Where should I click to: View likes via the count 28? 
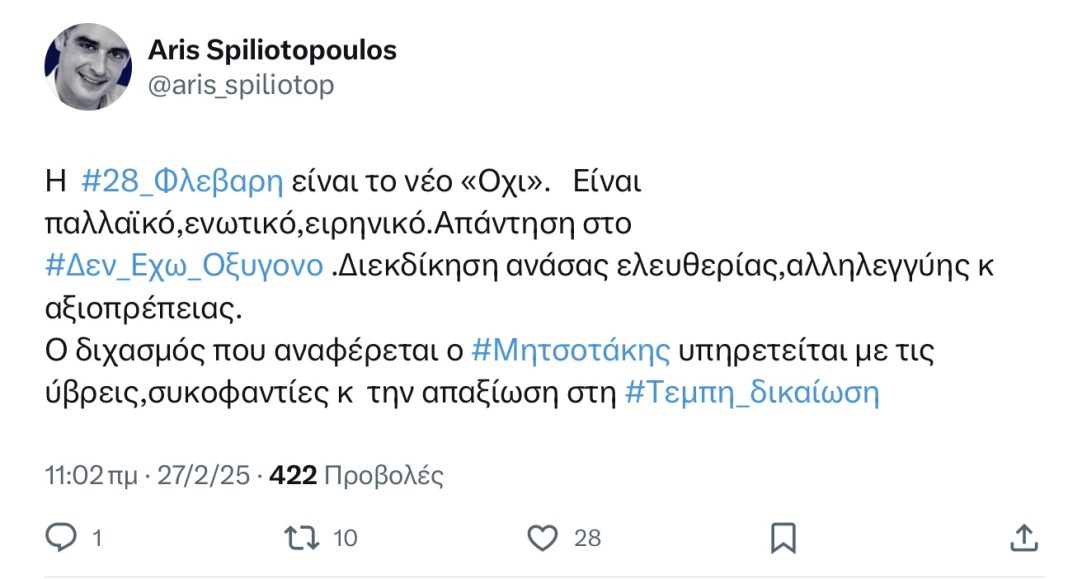[x=586, y=538]
